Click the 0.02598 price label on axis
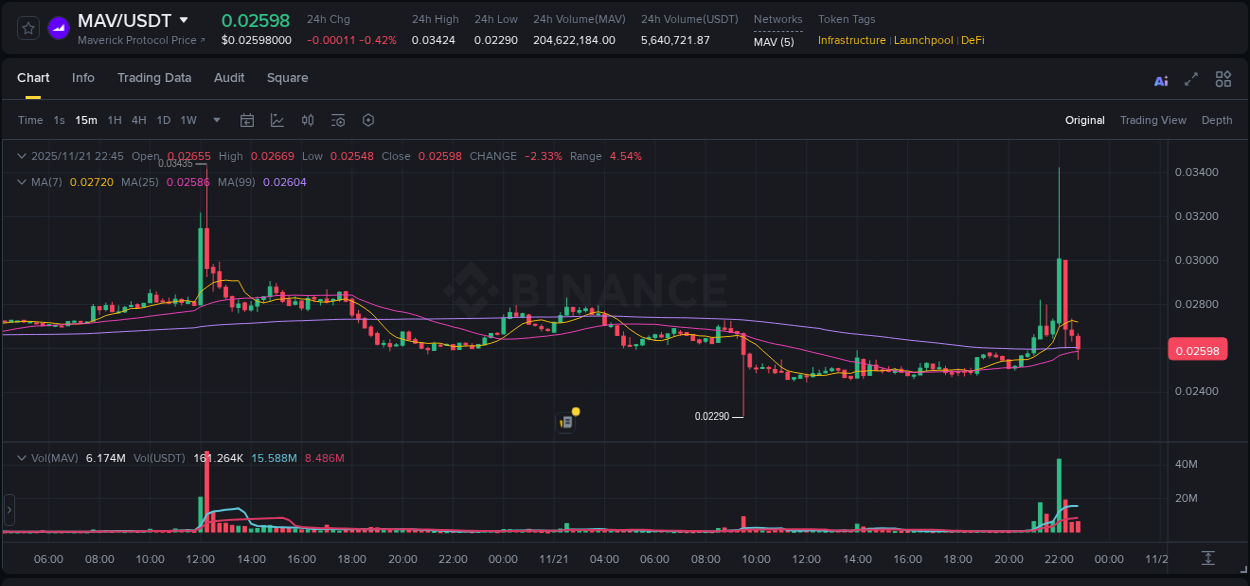This screenshot has height=586, width=1250. pyautogui.click(x=1199, y=349)
